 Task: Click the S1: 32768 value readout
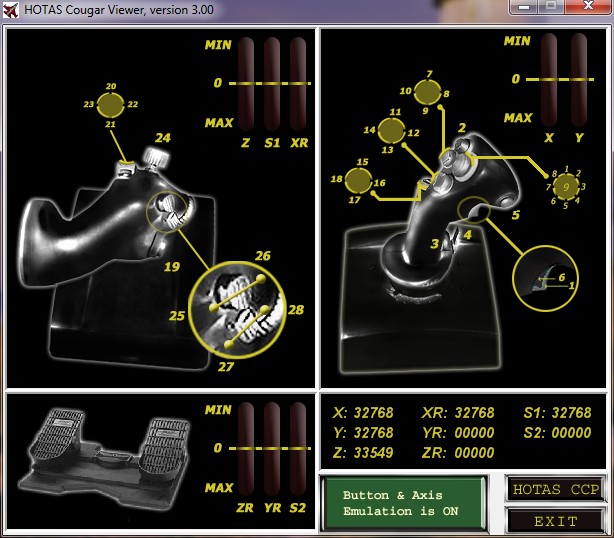click(x=558, y=413)
